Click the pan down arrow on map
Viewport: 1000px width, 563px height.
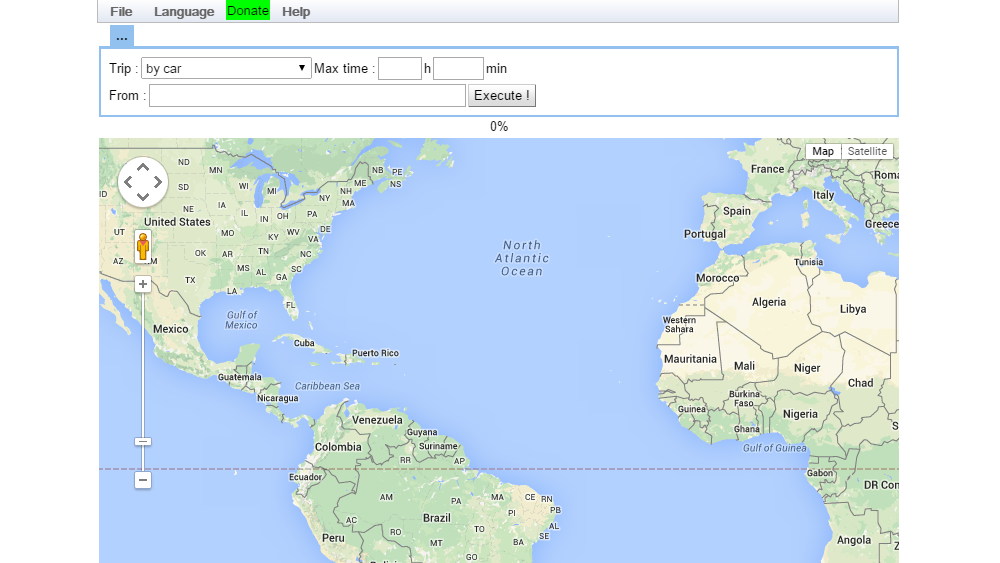[x=143, y=196]
